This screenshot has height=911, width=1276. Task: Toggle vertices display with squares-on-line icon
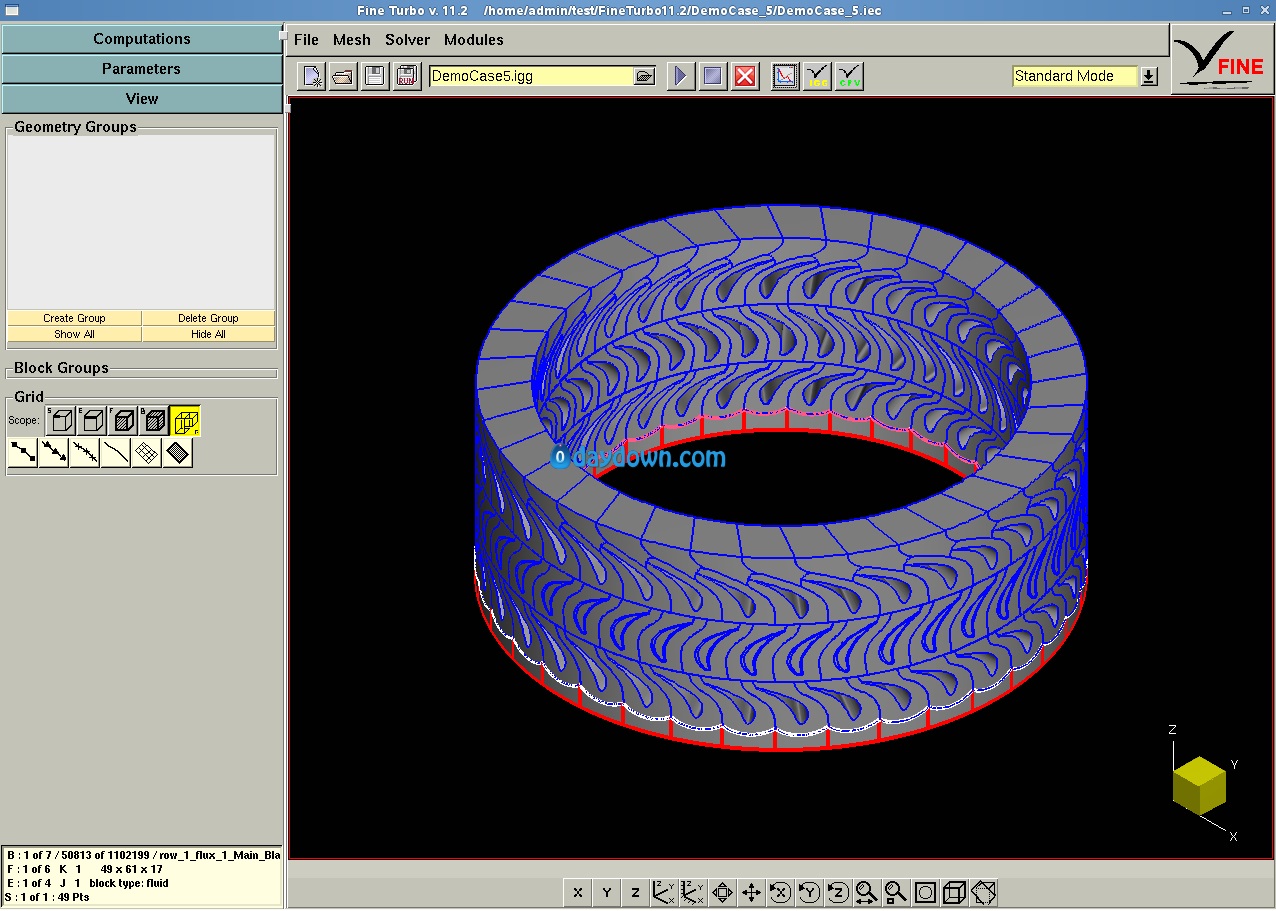coord(23,453)
